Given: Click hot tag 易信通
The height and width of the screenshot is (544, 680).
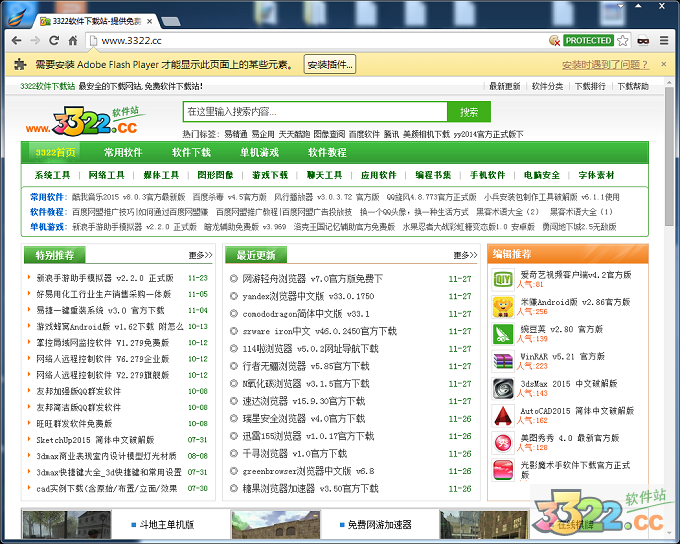Looking at the screenshot, I should coord(235,134).
